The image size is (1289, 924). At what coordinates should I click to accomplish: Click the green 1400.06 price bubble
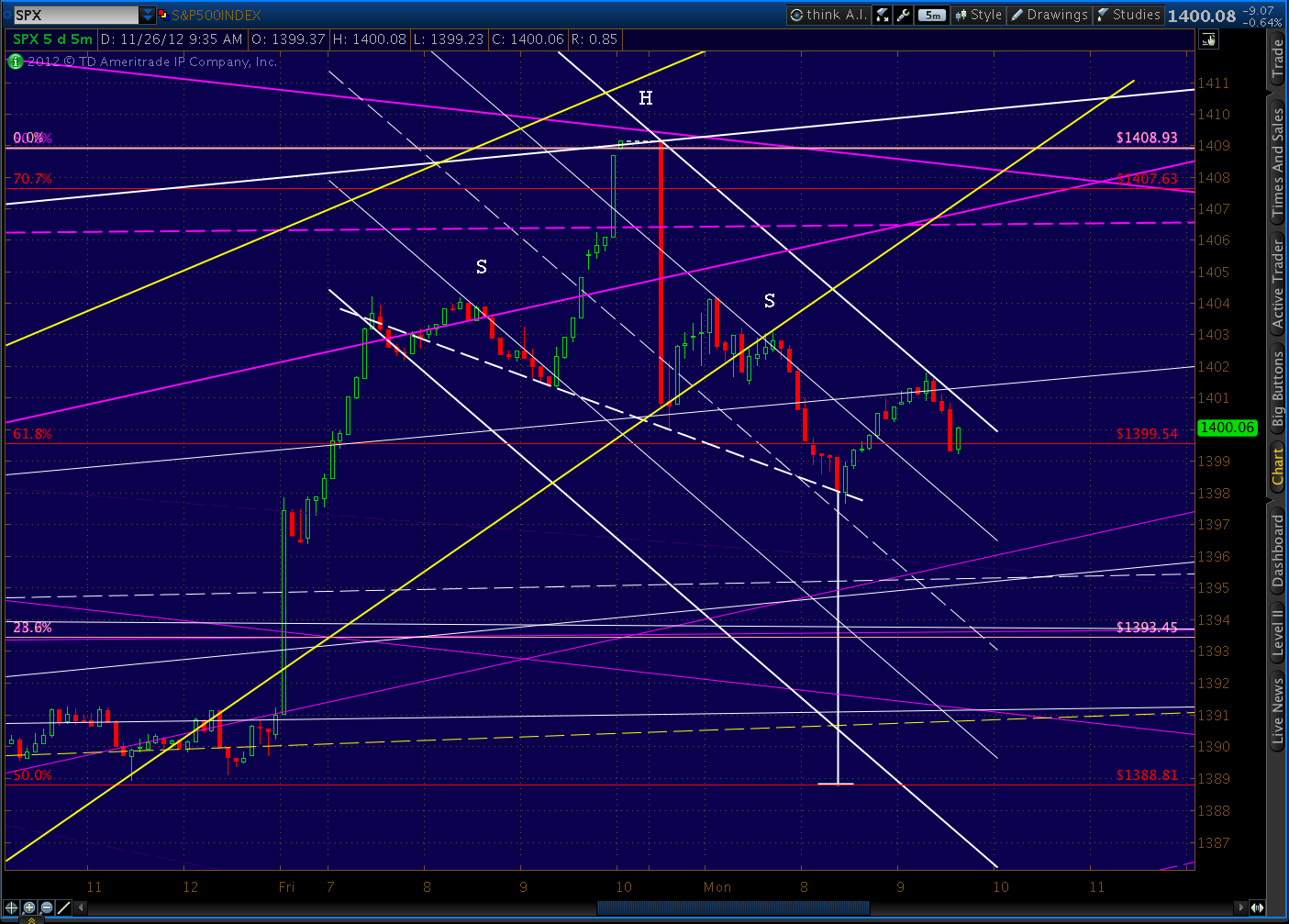click(1227, 428)
